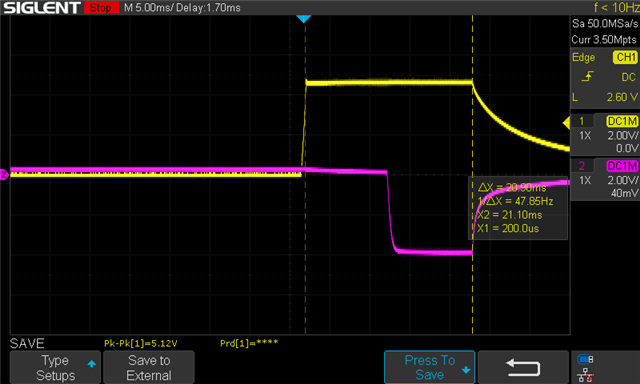Select the SAVE menu title
The image size is (640, 384).
tap(27, 343)
